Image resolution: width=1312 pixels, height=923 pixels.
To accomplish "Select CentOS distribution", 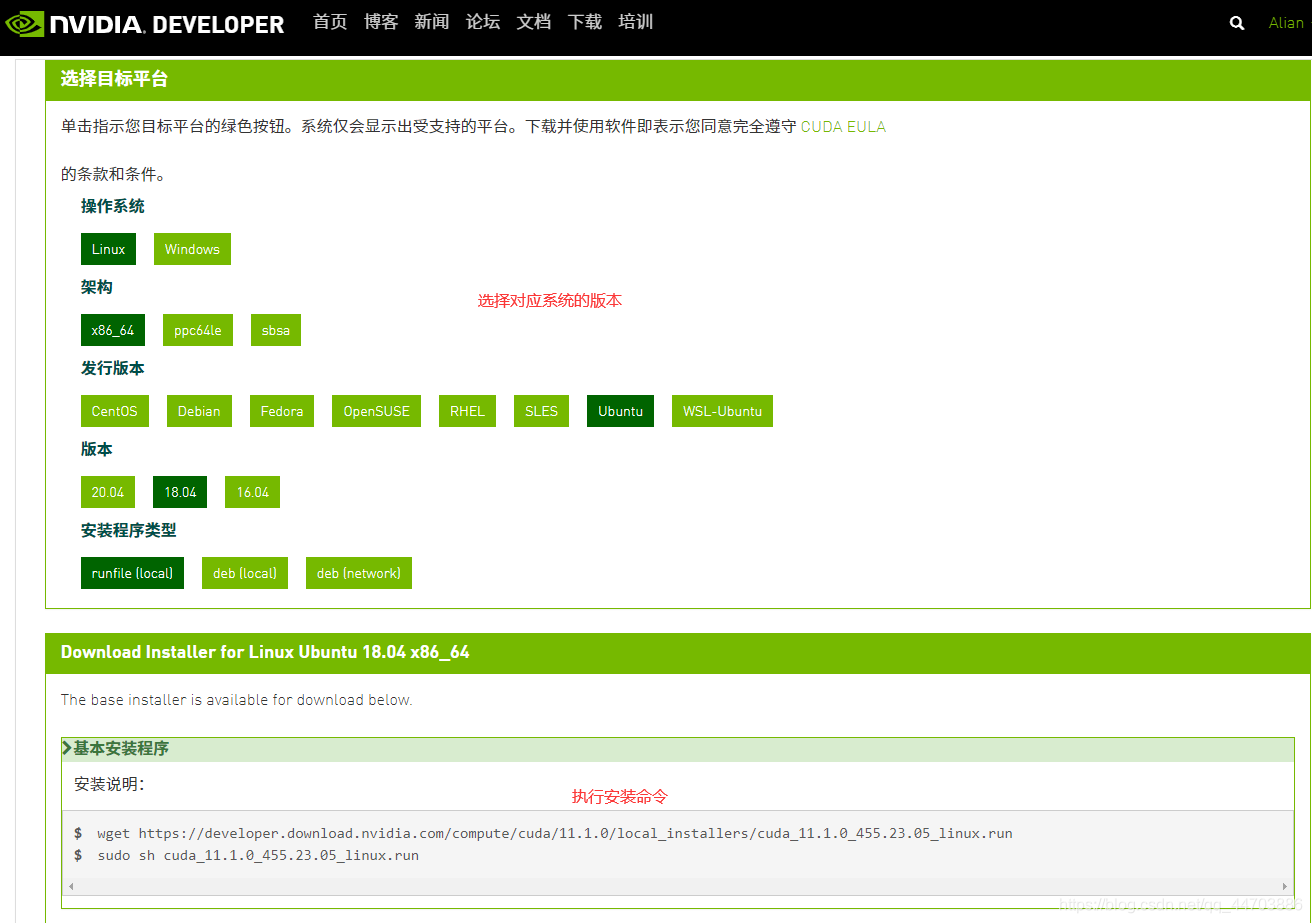I will (115, 411).
